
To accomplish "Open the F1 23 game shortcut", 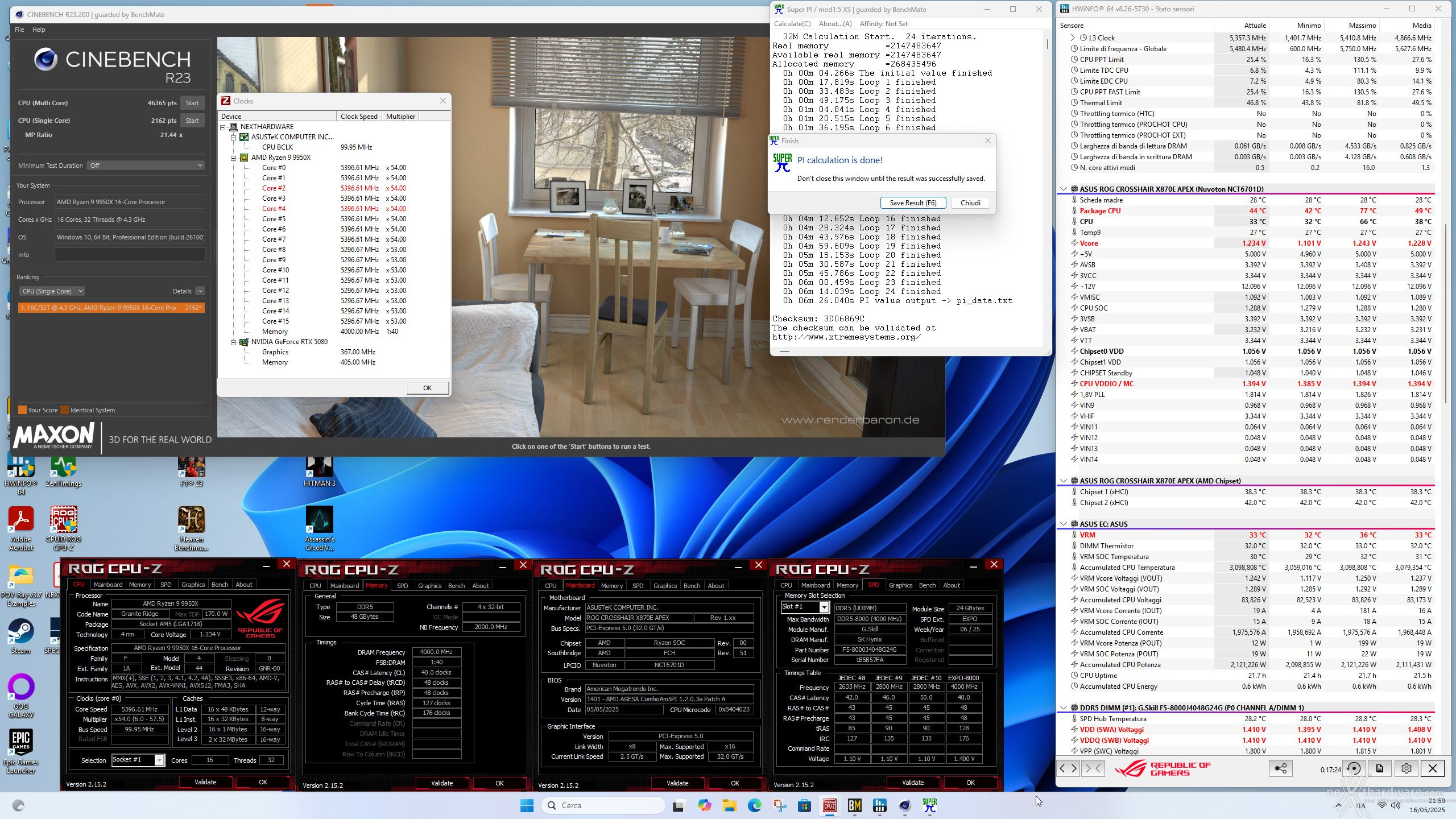I will (x=191, y=472).
